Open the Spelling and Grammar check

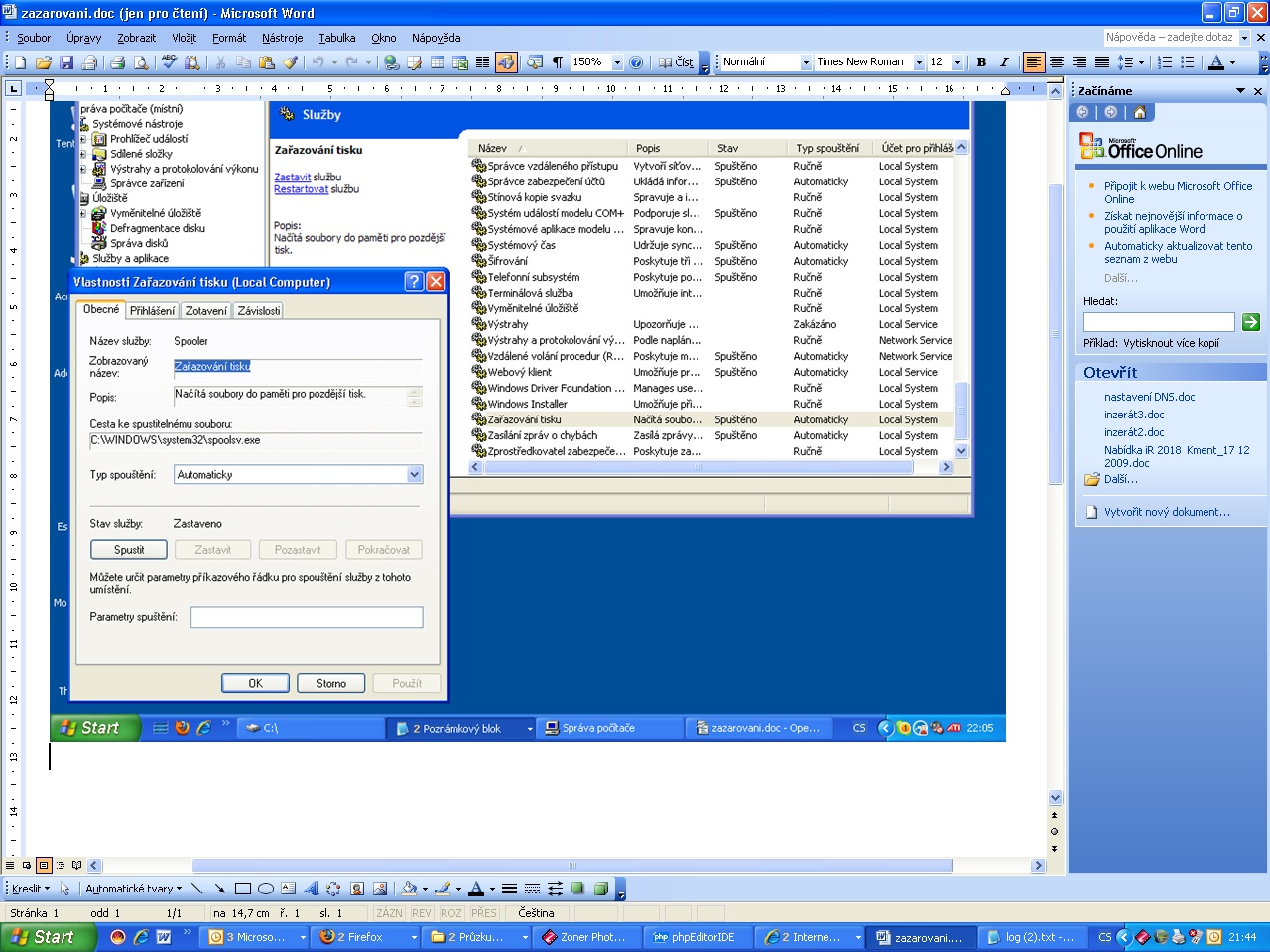pos(169,62)
